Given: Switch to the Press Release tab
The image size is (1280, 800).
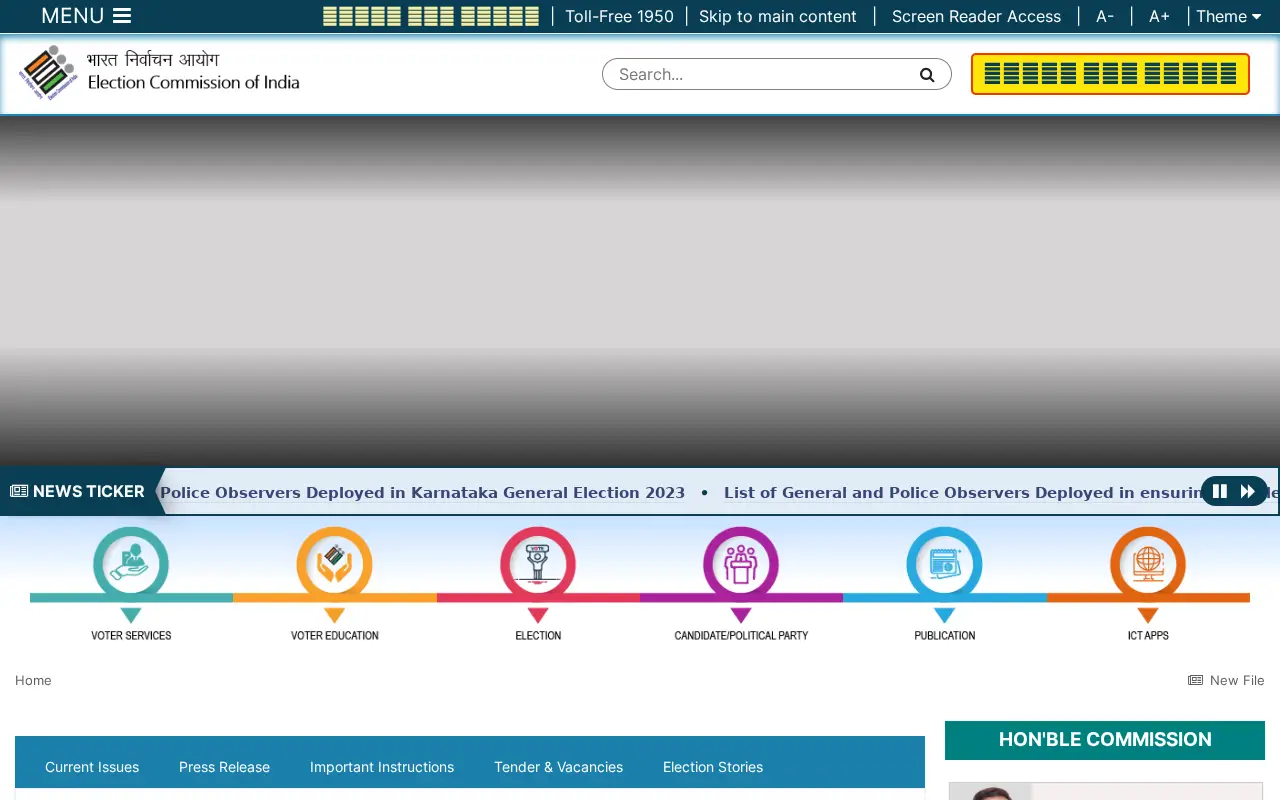Looking at the screenshot, I should (x=224, y=767).
